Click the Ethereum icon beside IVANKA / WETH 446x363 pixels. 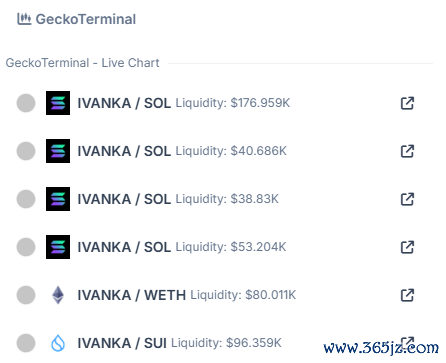pos(58,295)
